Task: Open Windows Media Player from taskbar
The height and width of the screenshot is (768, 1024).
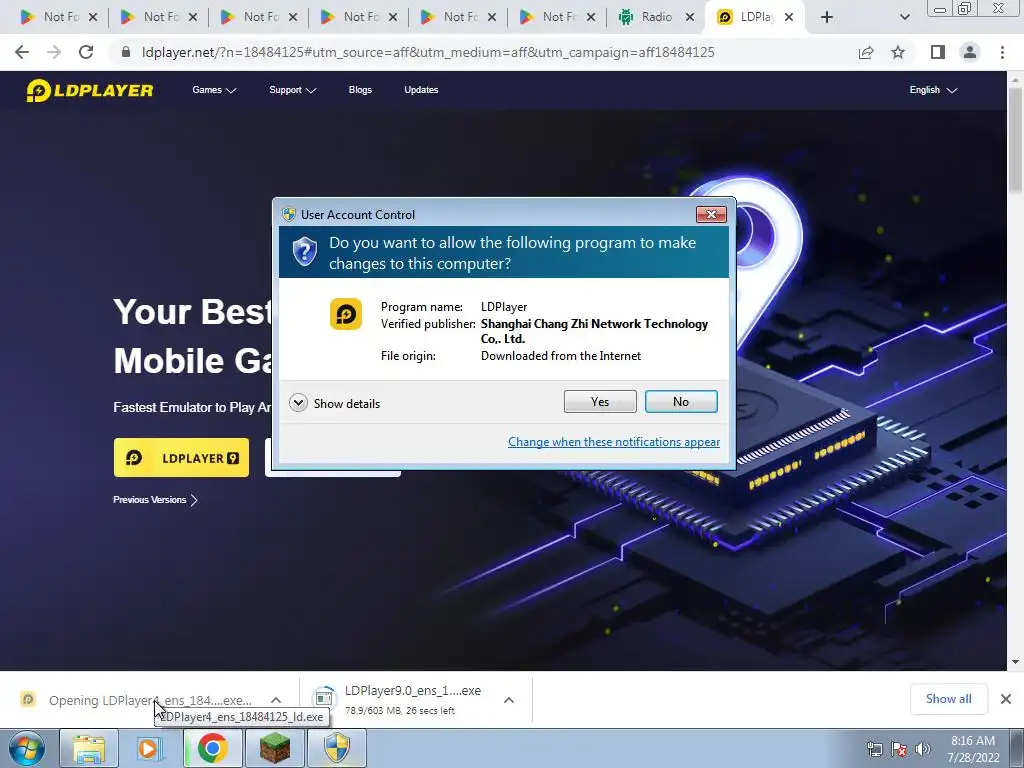Action: pos(150,748)
